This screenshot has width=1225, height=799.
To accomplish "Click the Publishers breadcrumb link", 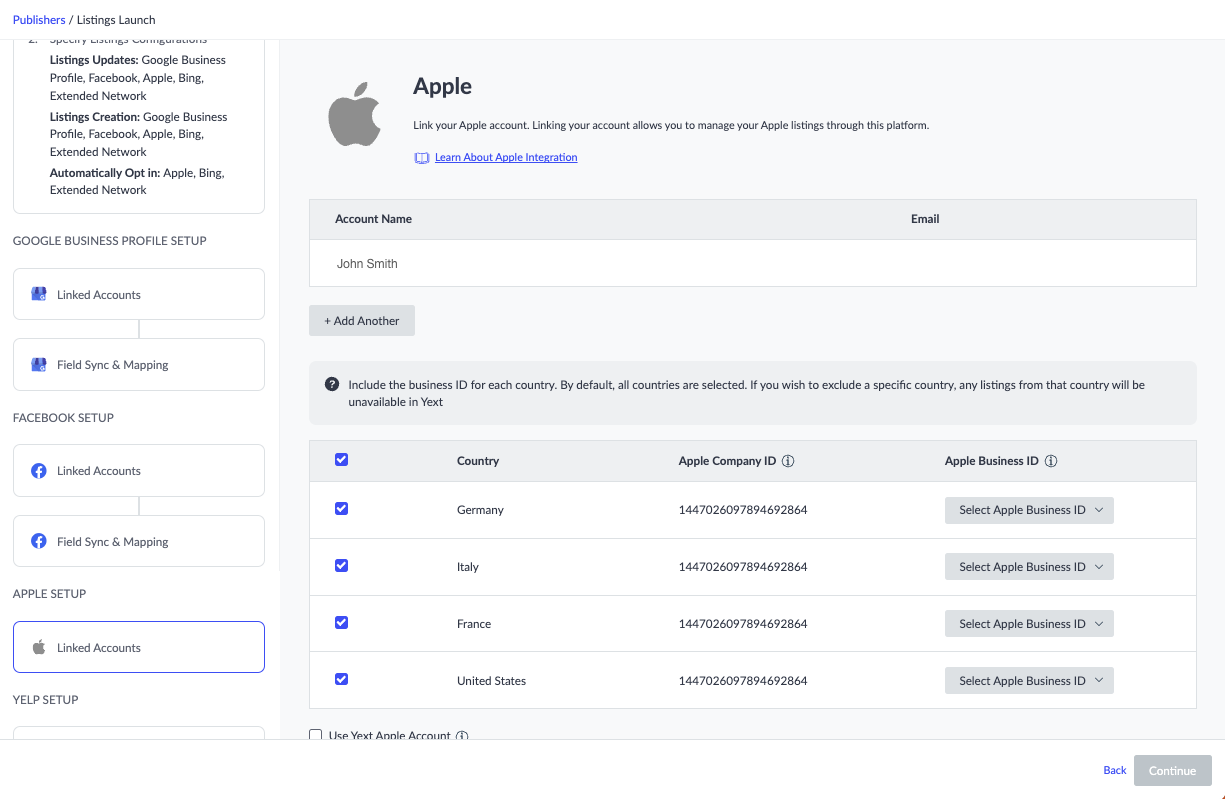I will click(39, 20).
